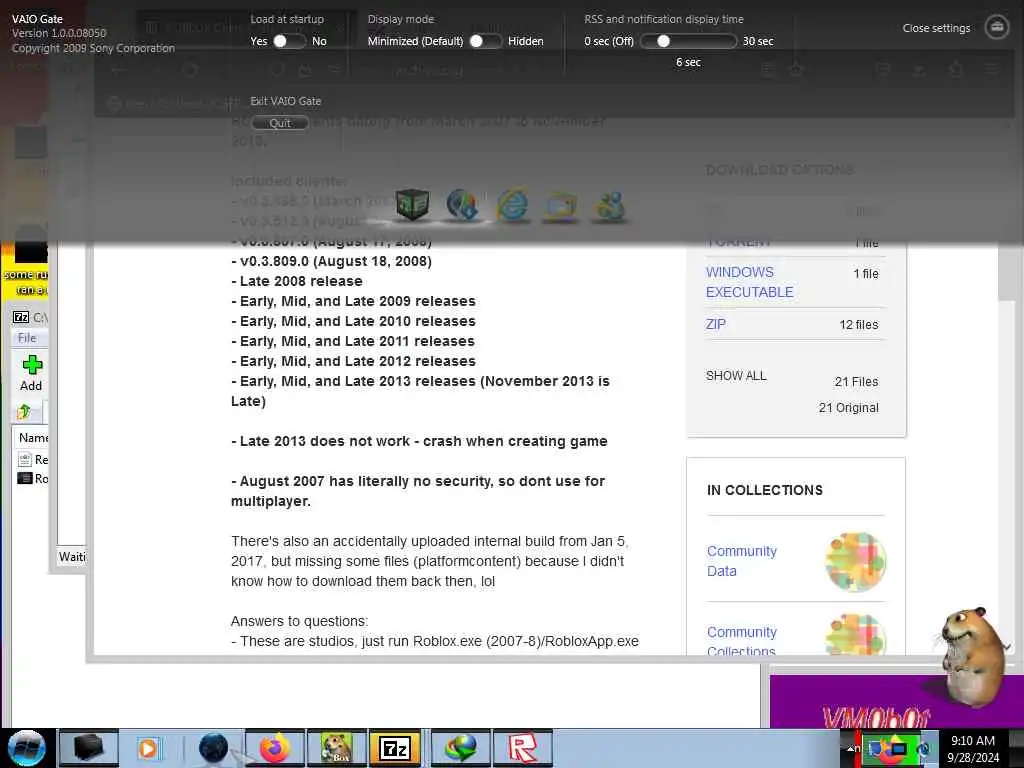This screenshot has width=1024, height=768.
Task: Select the 'Ro' file row in 7-Zip
Action: pos(33,479)
